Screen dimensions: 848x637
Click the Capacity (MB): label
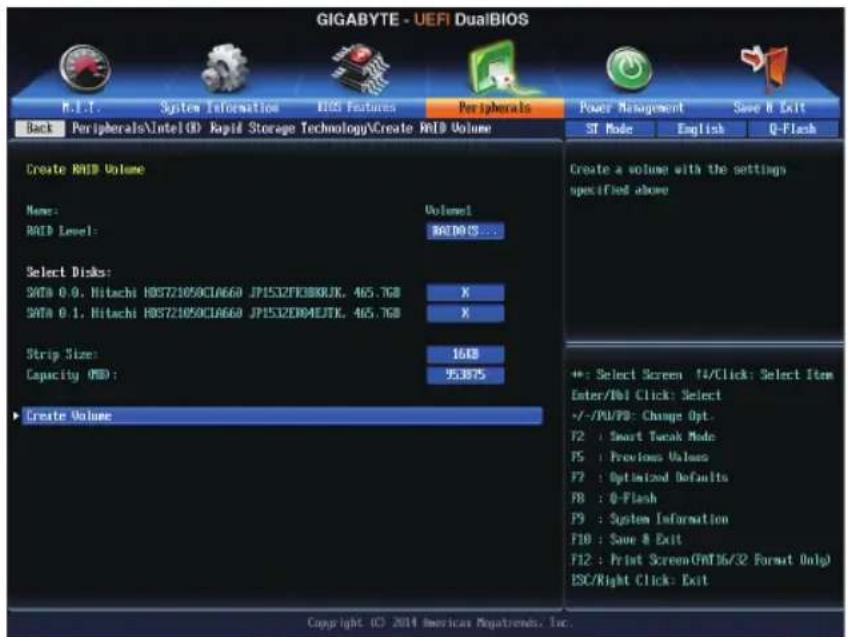(71, 375)
